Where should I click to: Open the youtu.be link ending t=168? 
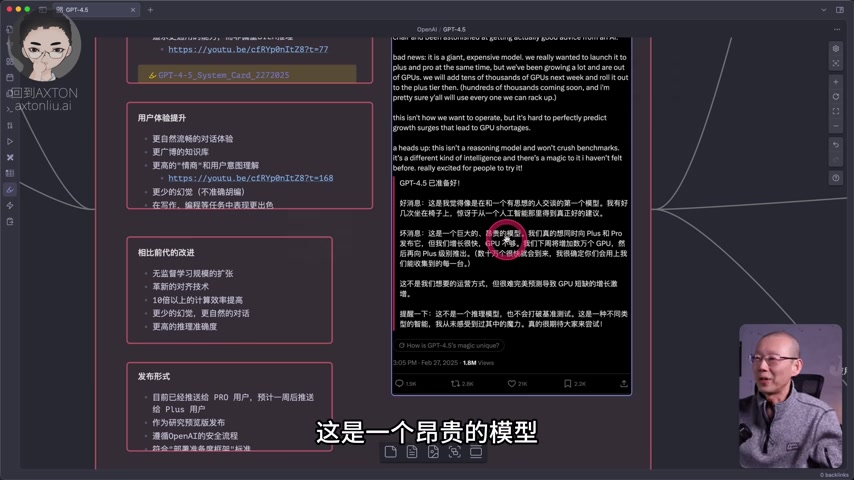click(251, 178)
